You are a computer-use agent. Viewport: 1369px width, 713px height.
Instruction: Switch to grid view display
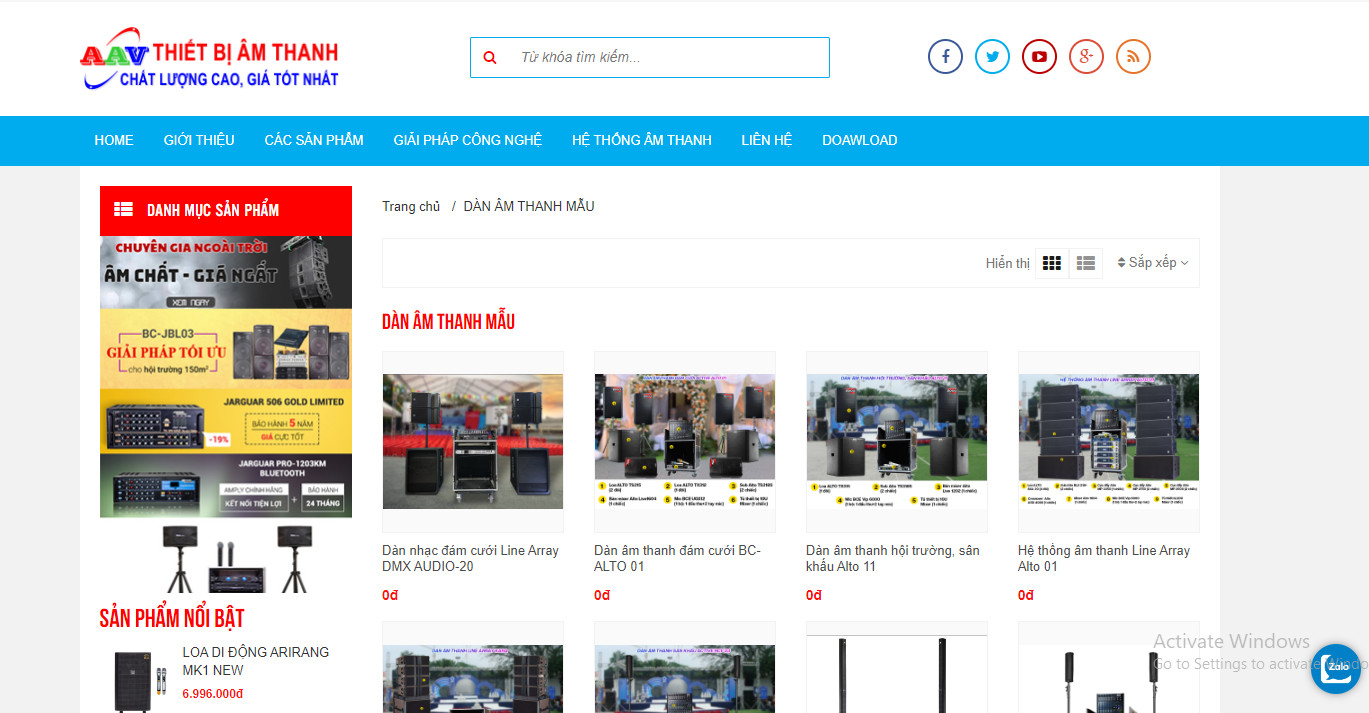1052,263
